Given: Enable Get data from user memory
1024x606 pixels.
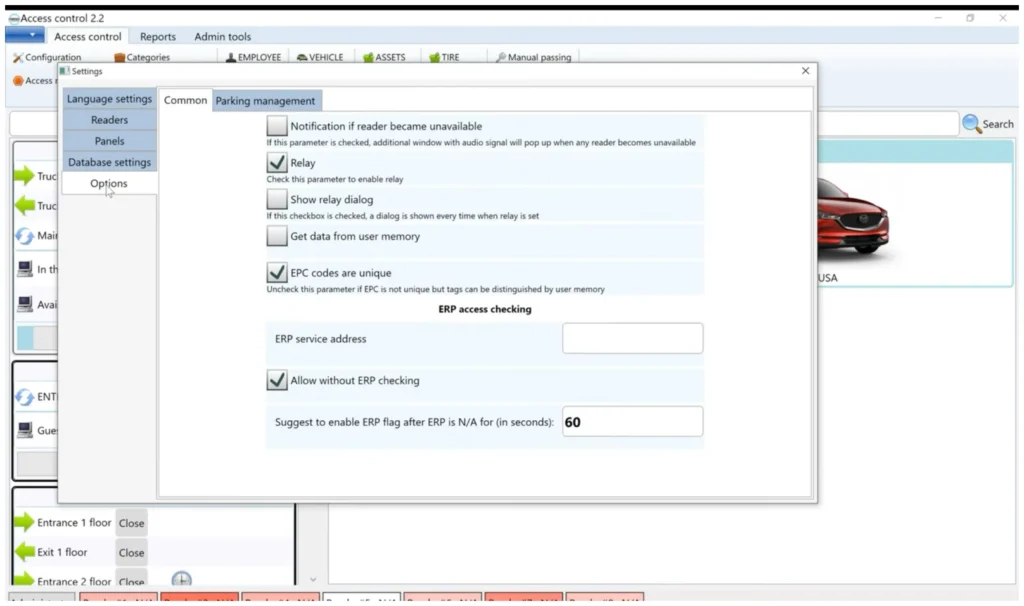Looking at the screenshot, I should (277, 236).
